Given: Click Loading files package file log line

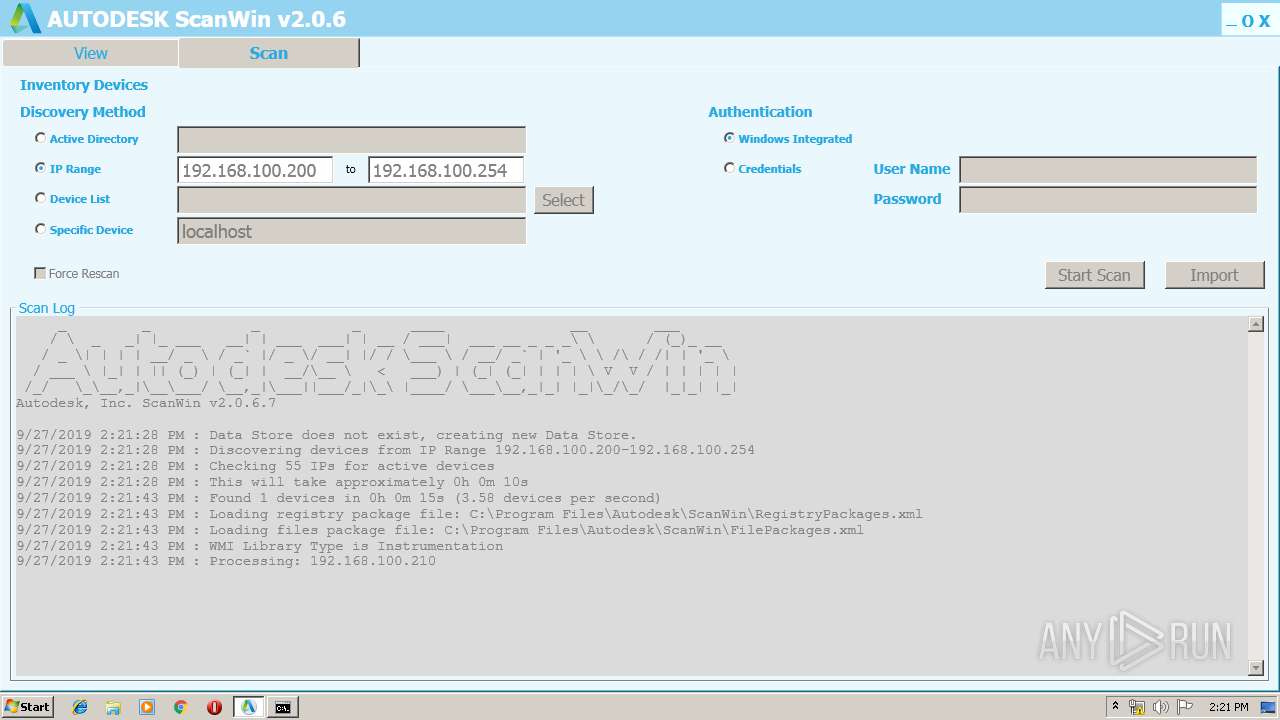Looking at the screenshot, I should click(440, 530).
